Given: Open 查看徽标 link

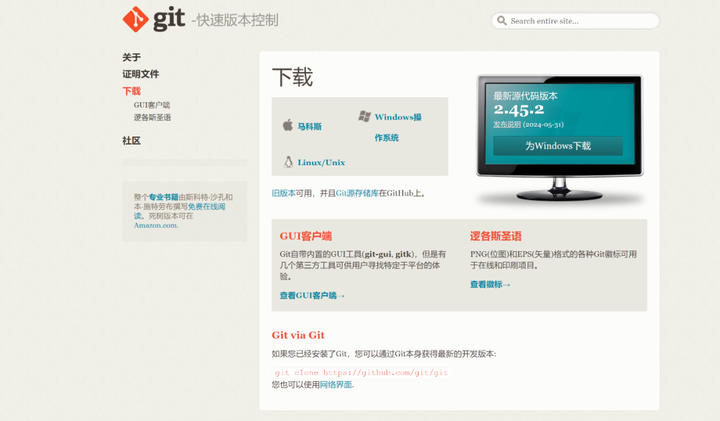Looking at the screenshot, I should [490, 285].
